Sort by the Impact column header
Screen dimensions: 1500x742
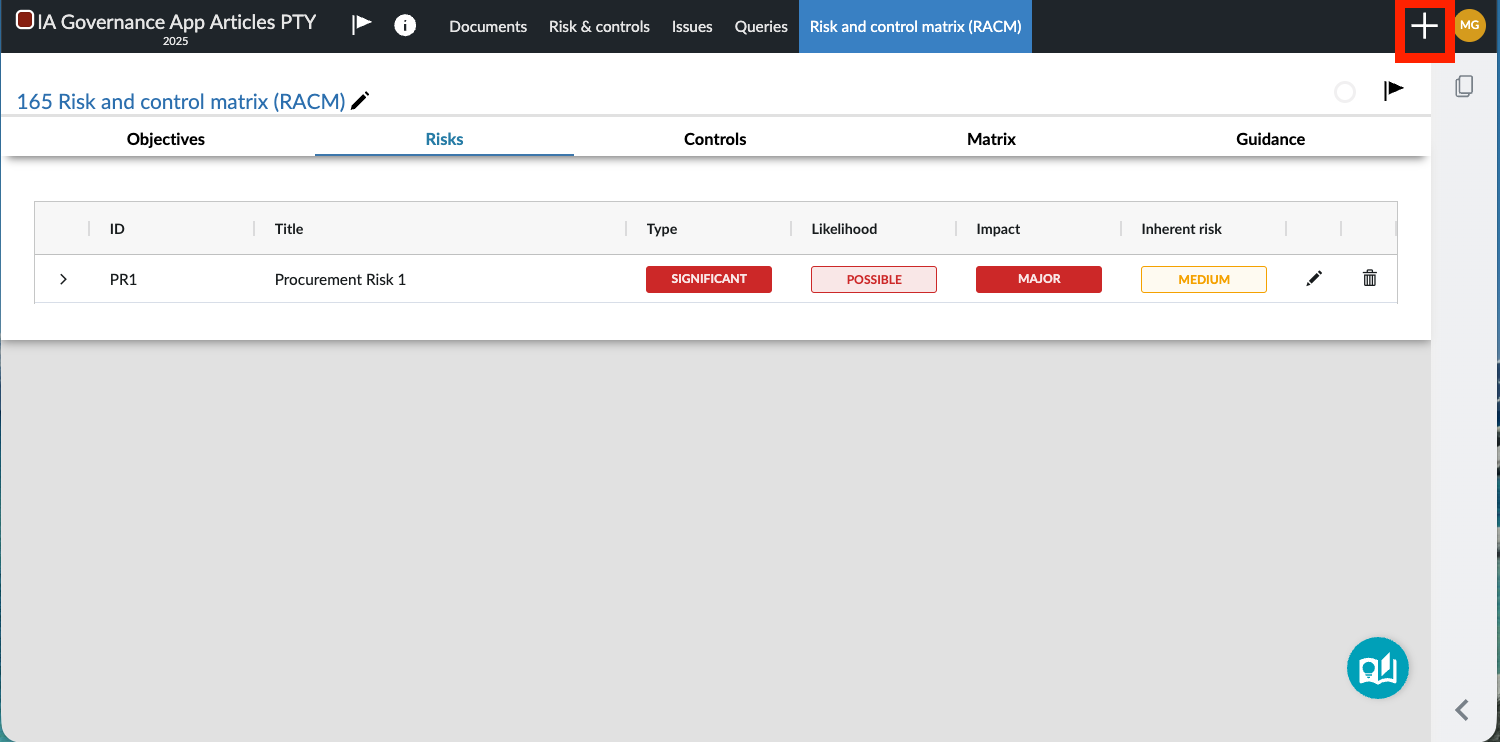998,229
